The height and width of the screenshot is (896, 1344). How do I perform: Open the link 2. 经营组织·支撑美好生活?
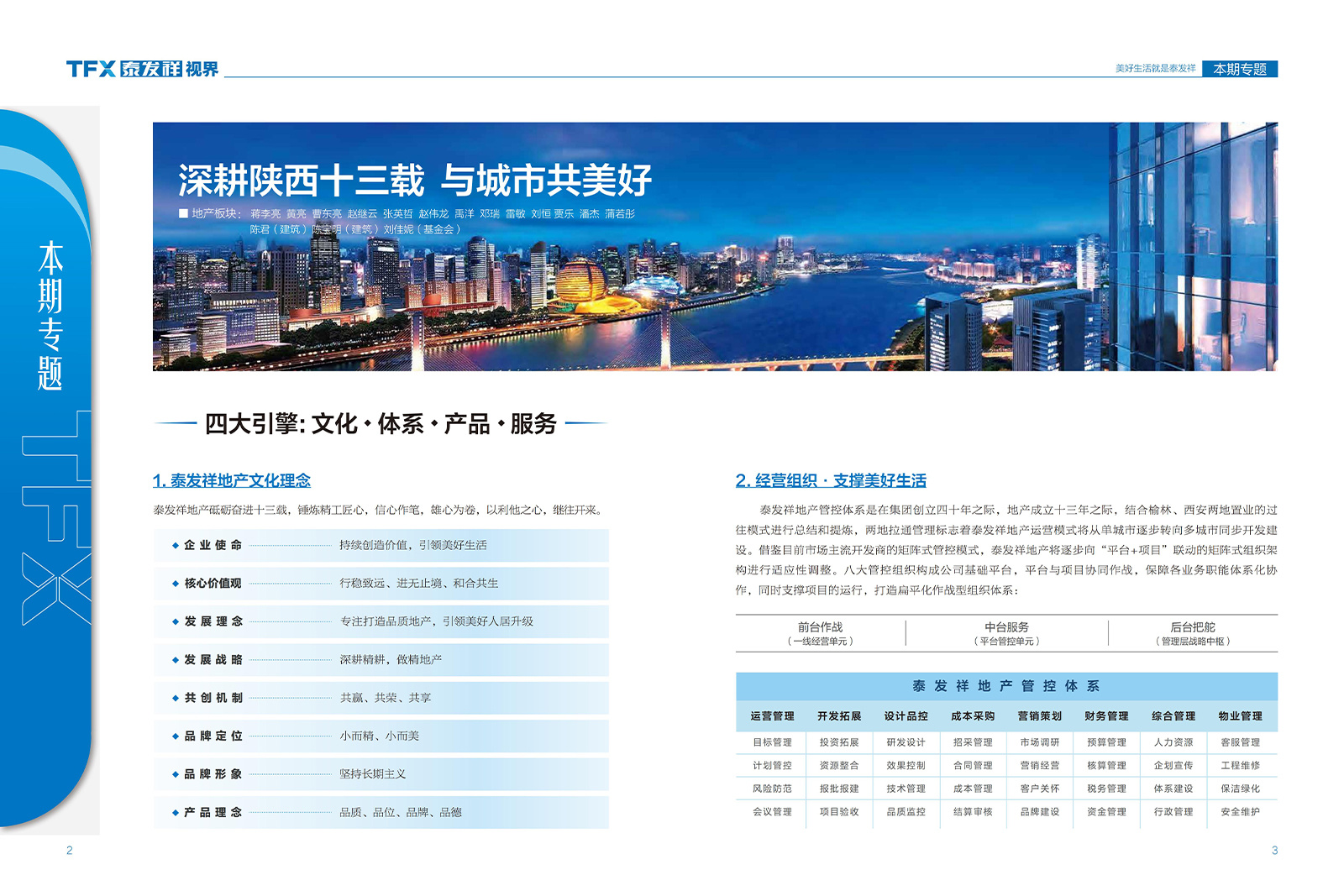tap(831, 480)
